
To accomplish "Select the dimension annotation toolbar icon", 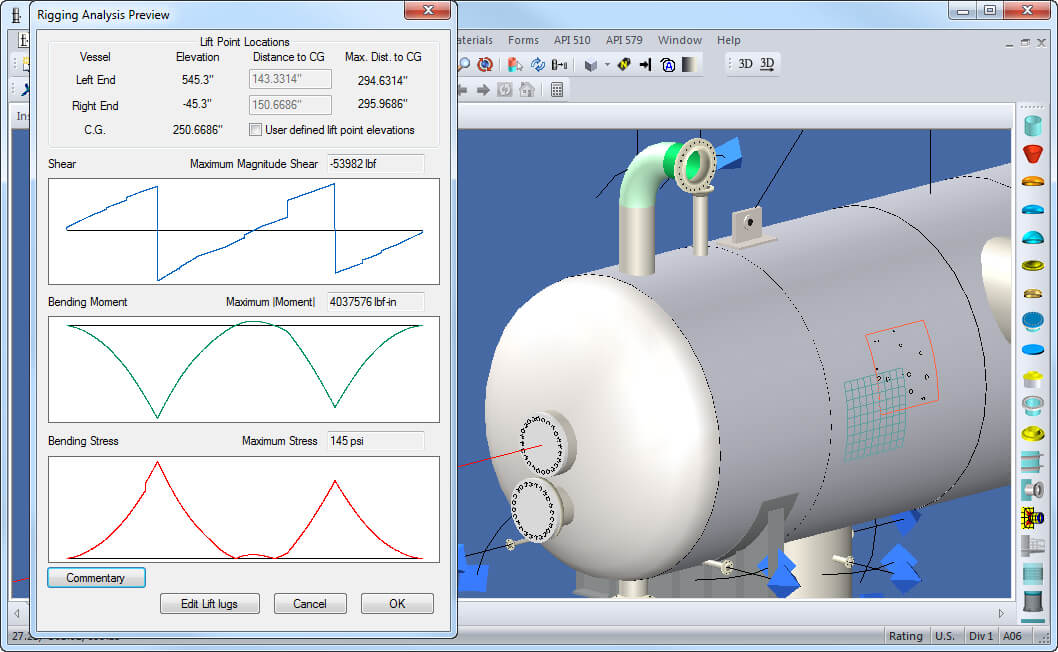I will [561, 63].
